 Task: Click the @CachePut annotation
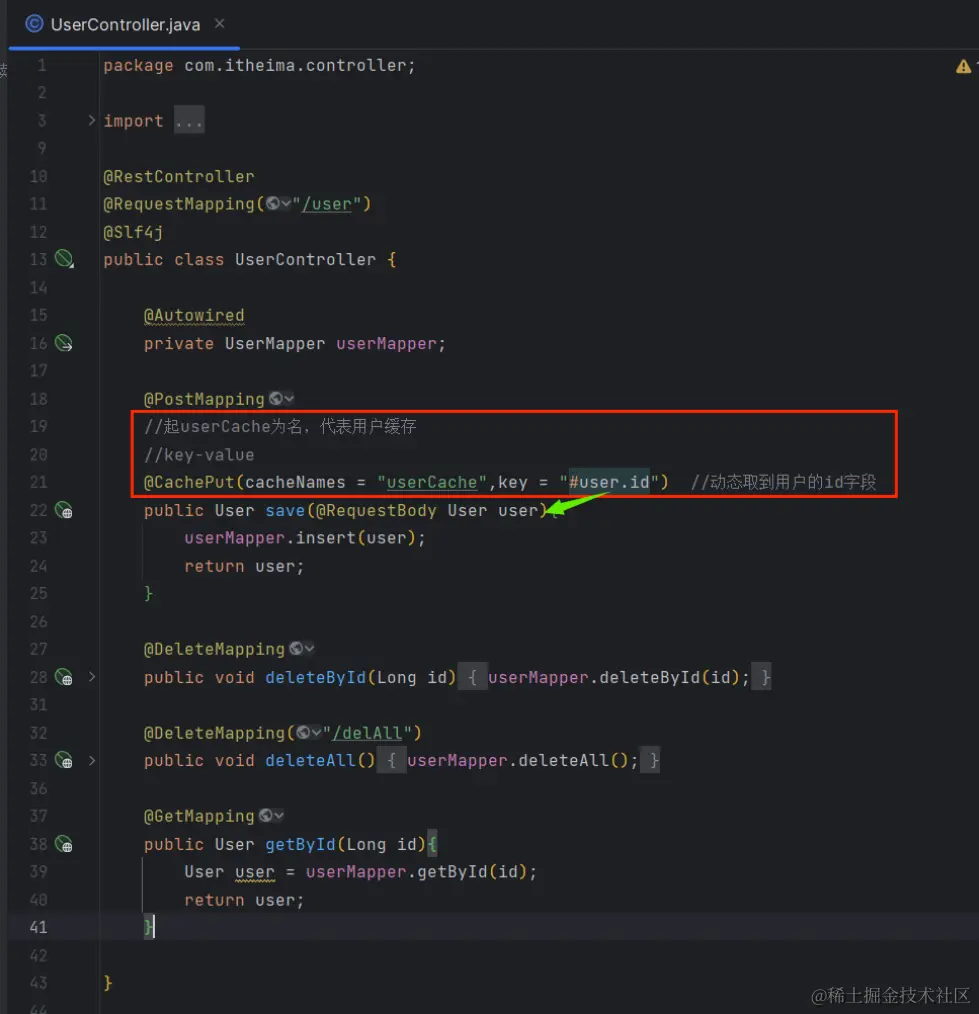(189, 482)
